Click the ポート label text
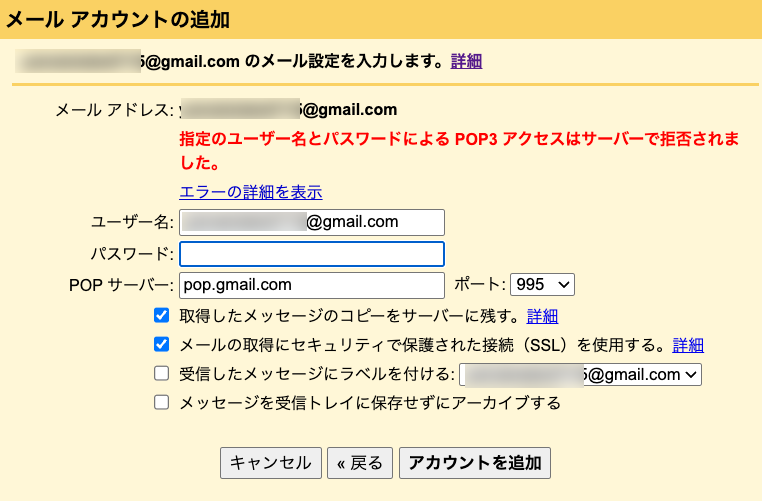Viewport: 762px width, 501px height. point(479,285)
